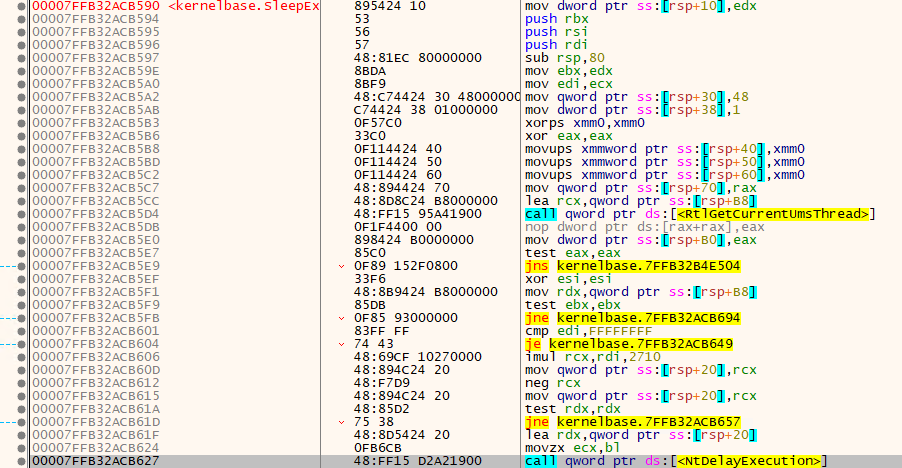
Task: Select address 00007FFB32ACB5DB
Action: 96,227
